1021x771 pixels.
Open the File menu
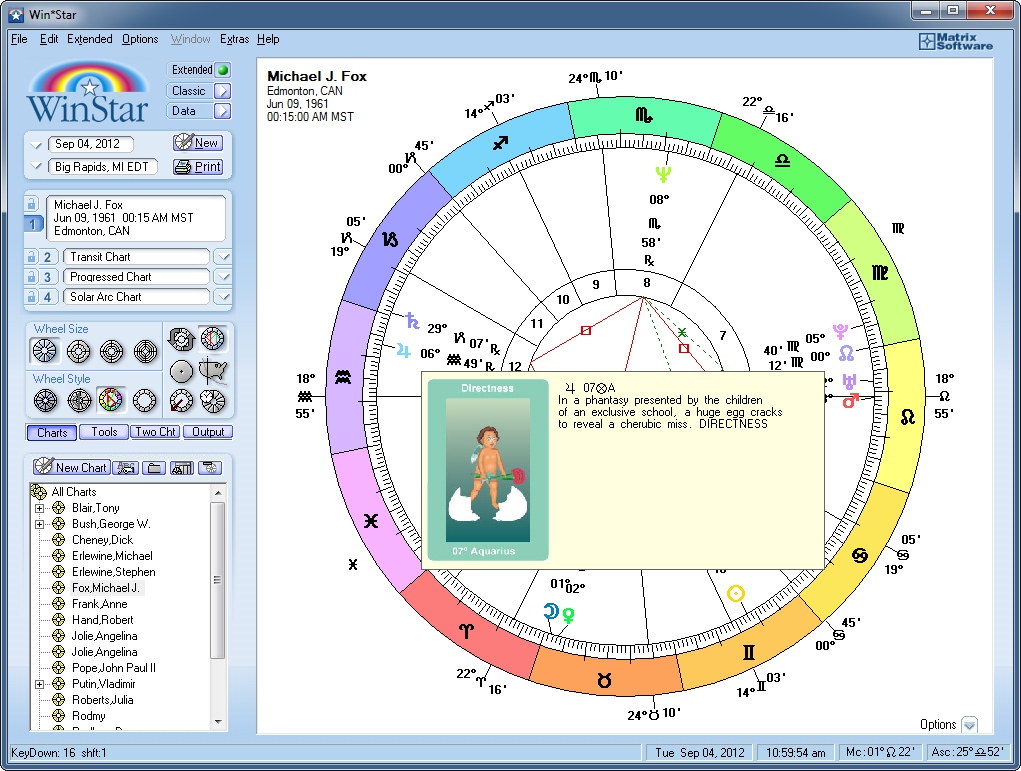[x=19, y=39]
